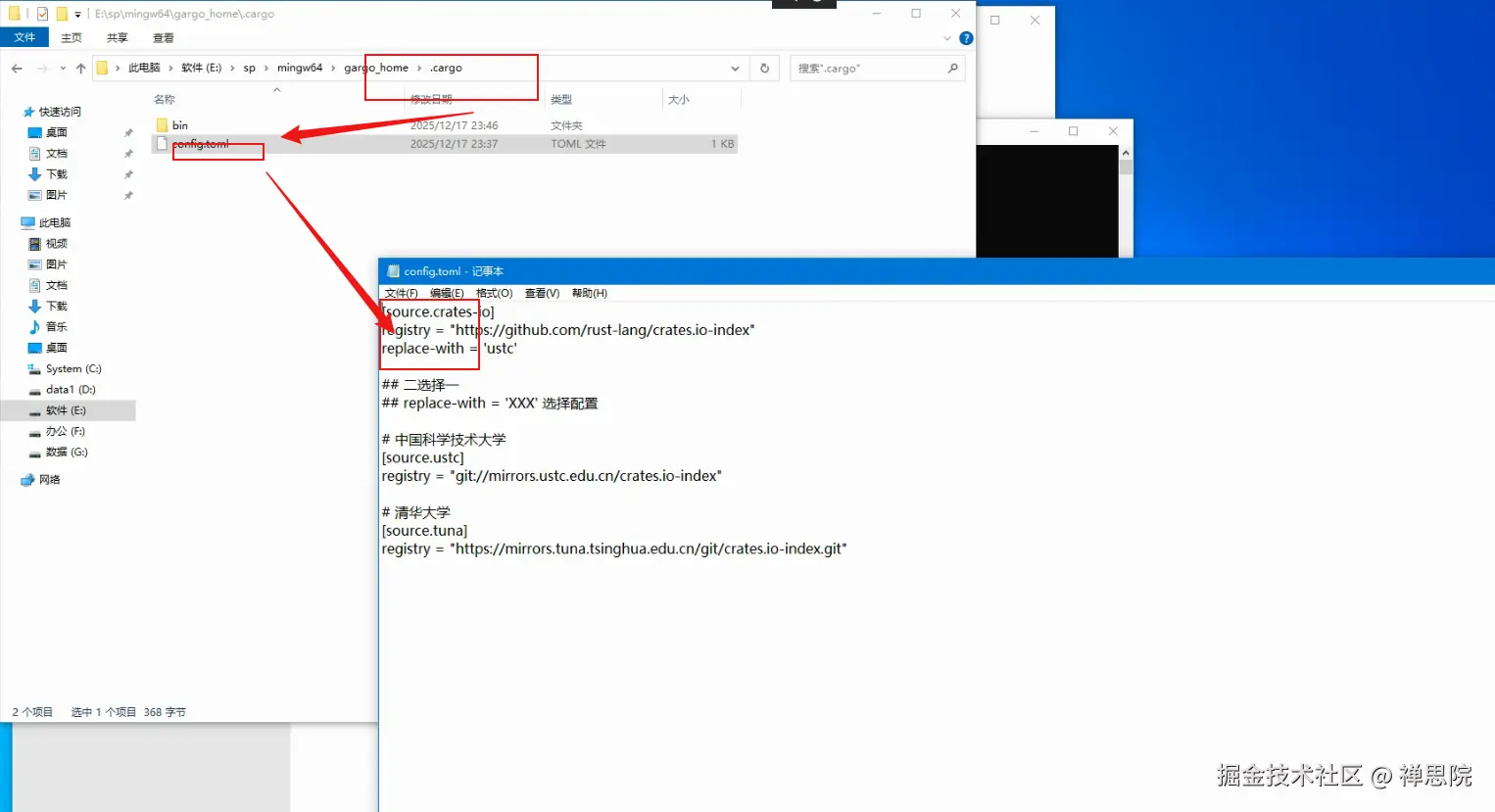Viewport: 1495px width, 812px height.
Task: Open the address bar dropdown arrow
Action: (735, 68)
